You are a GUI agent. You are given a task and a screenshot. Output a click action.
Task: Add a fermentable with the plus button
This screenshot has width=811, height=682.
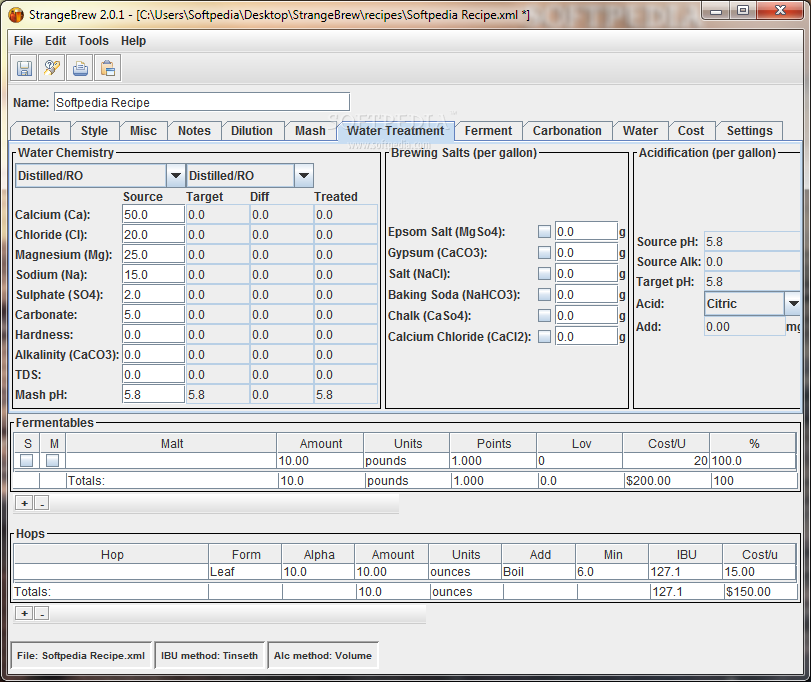pyautogui.click(x=24, y=503)
